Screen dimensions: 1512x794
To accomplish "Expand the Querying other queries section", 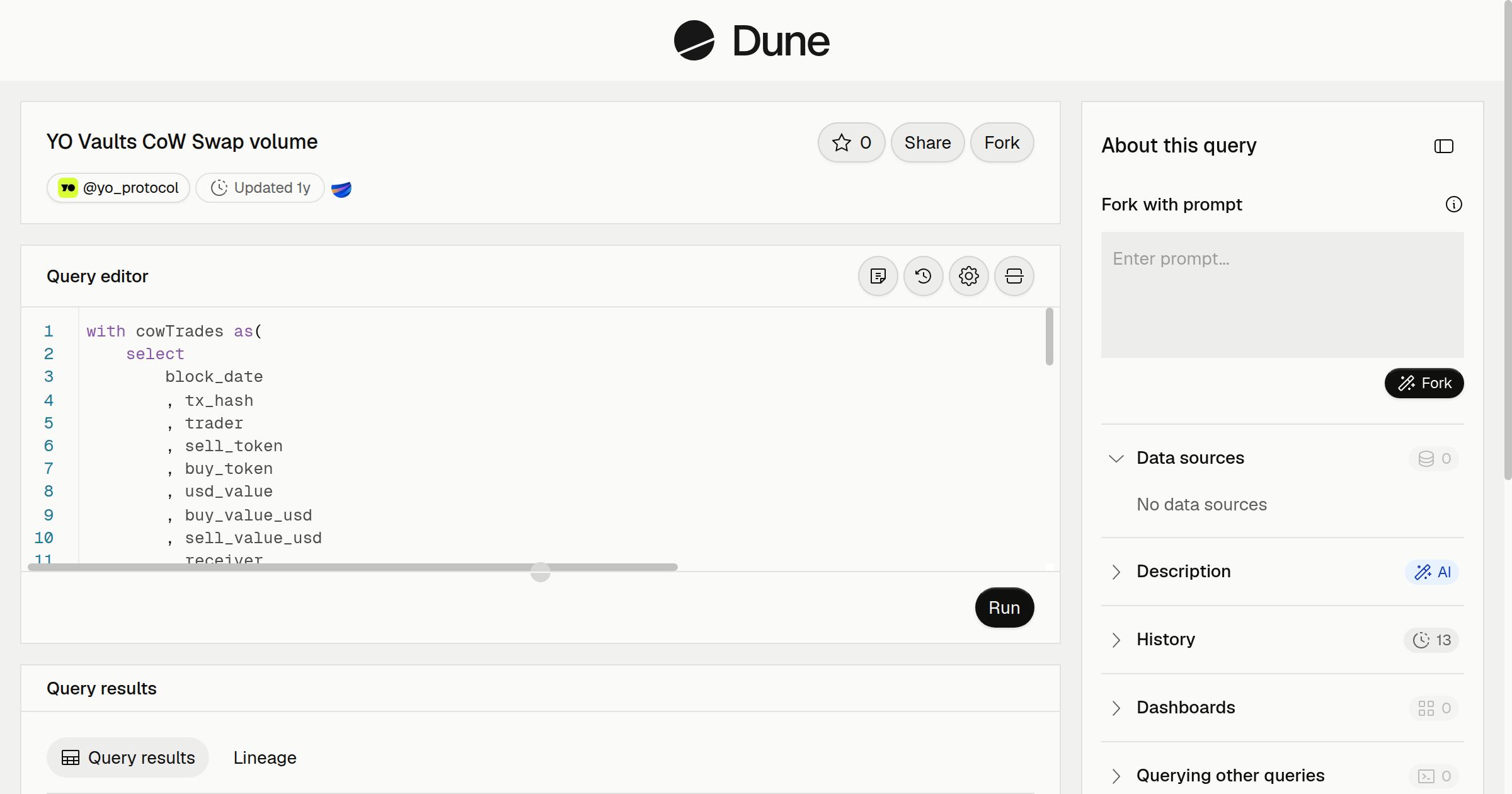I will pyautogui.click(x=1116, y=776).
